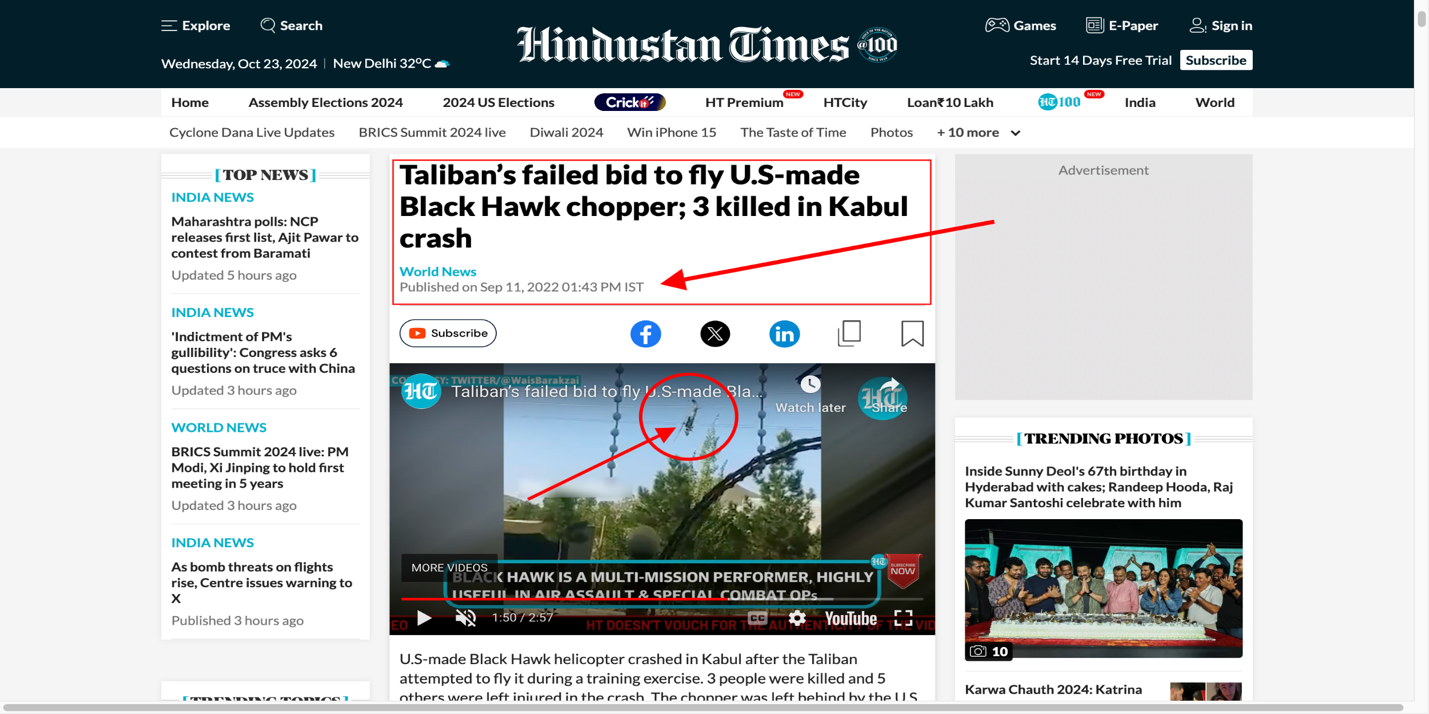
Task: Toggle closed captions on video
Action: [x=758, y=618]
